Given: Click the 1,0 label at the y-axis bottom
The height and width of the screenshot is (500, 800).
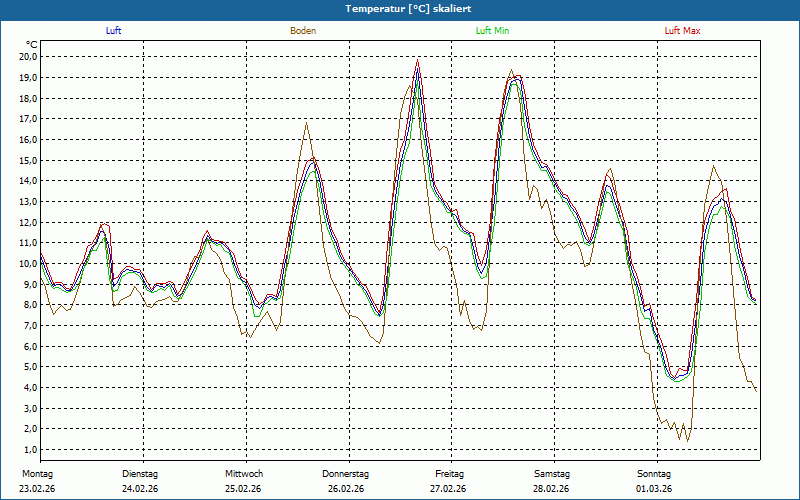Looking at the screenshot, I should coord(29,449).
